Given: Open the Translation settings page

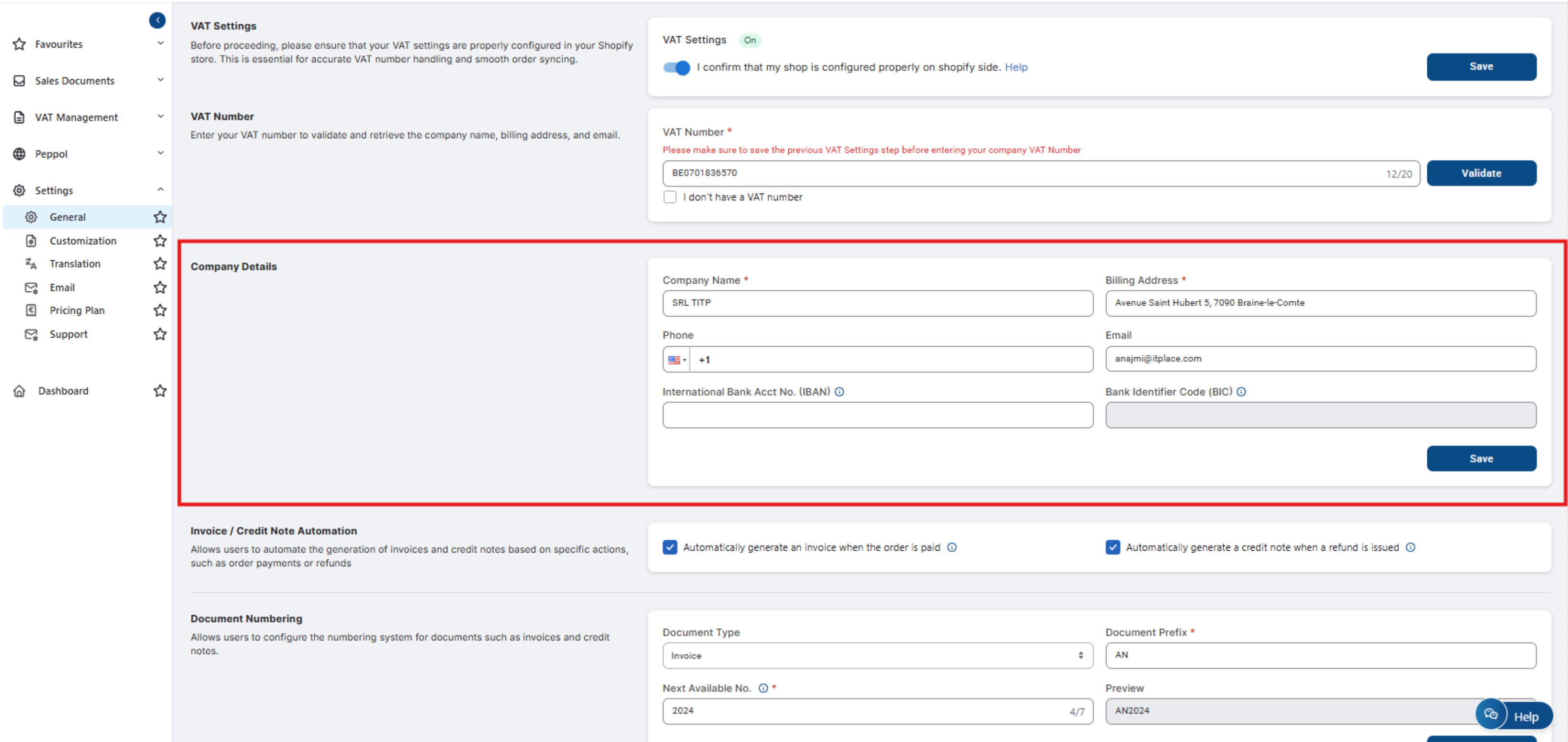Looking at the screenshot, I should [x=75, y=264].
